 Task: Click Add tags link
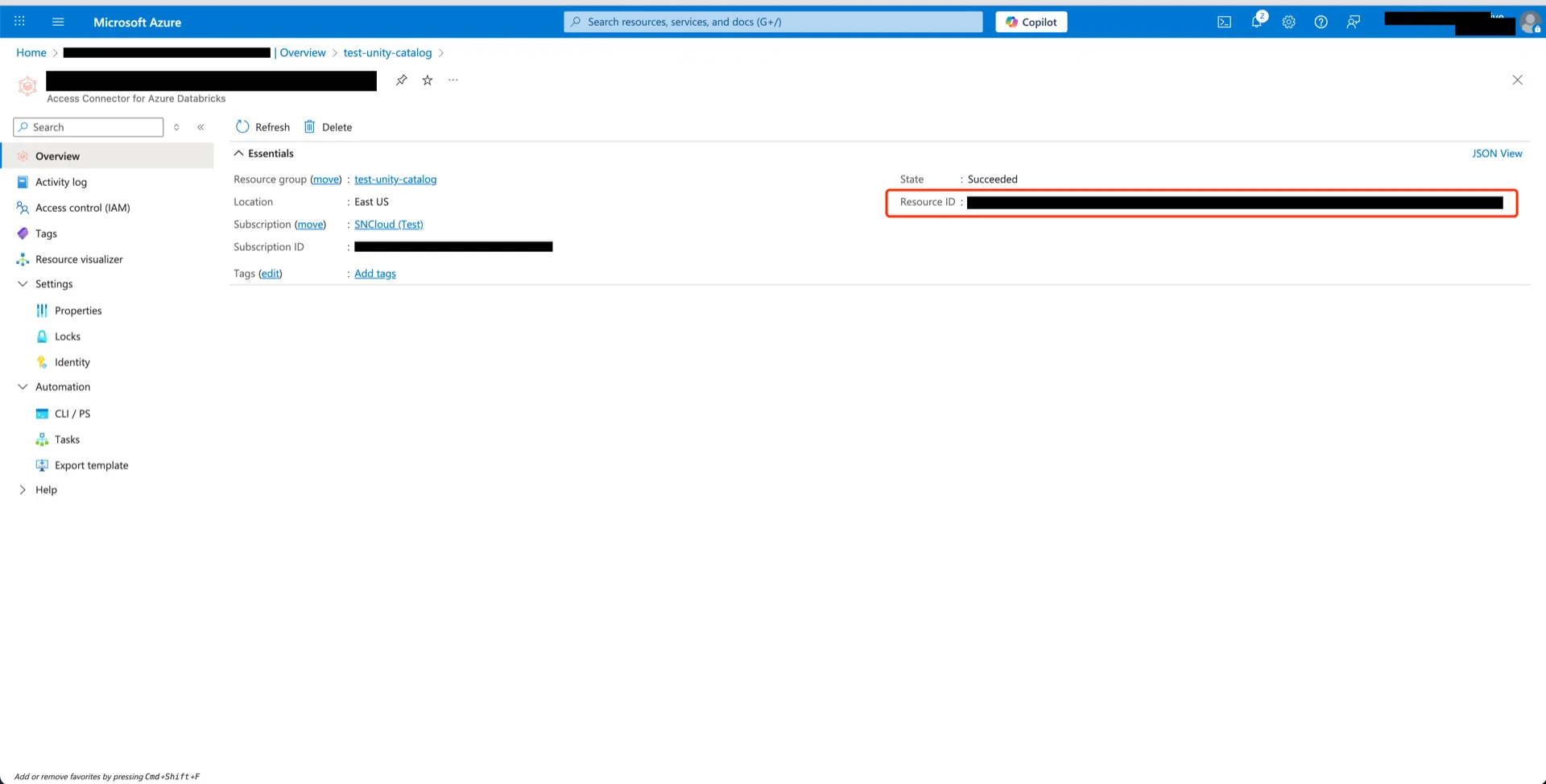(x=375, y=274)
